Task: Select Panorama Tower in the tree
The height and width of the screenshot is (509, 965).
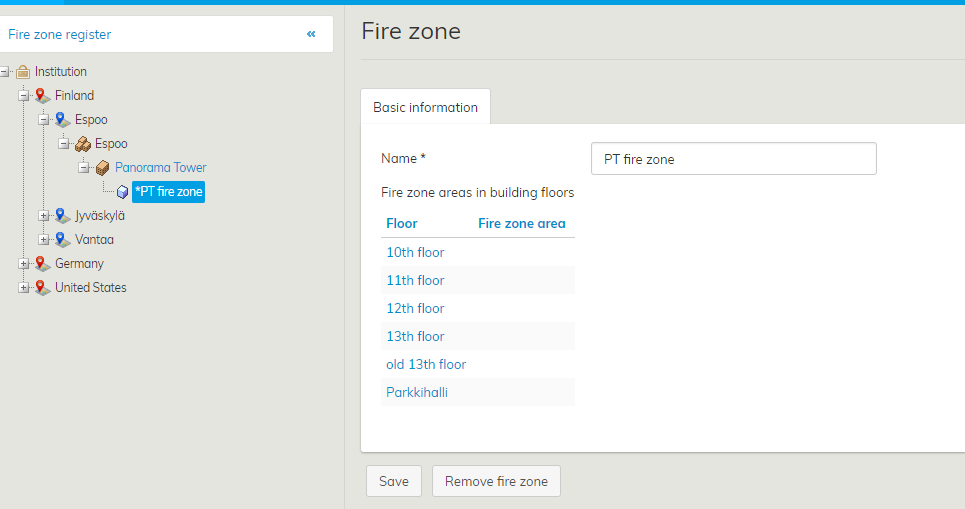Action: click(160, 168)
